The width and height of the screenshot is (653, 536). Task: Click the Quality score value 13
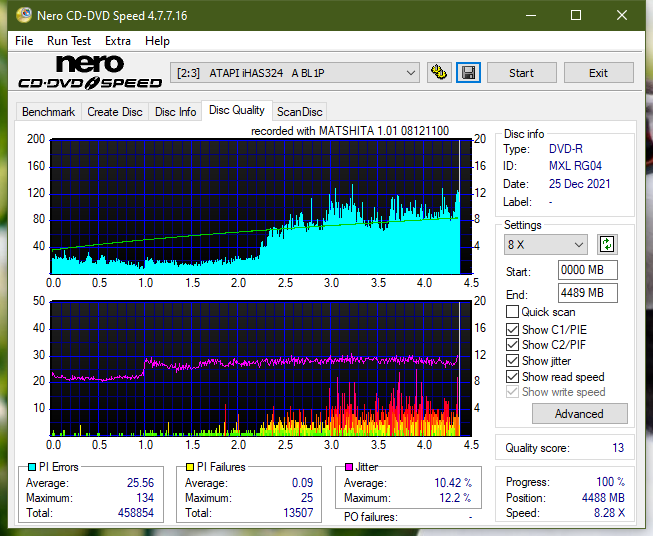618,448
